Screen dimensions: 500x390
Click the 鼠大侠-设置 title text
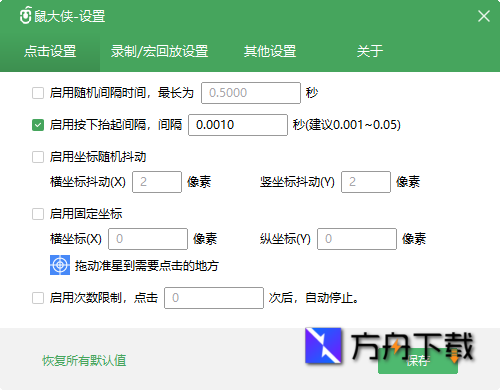[70, 16]
